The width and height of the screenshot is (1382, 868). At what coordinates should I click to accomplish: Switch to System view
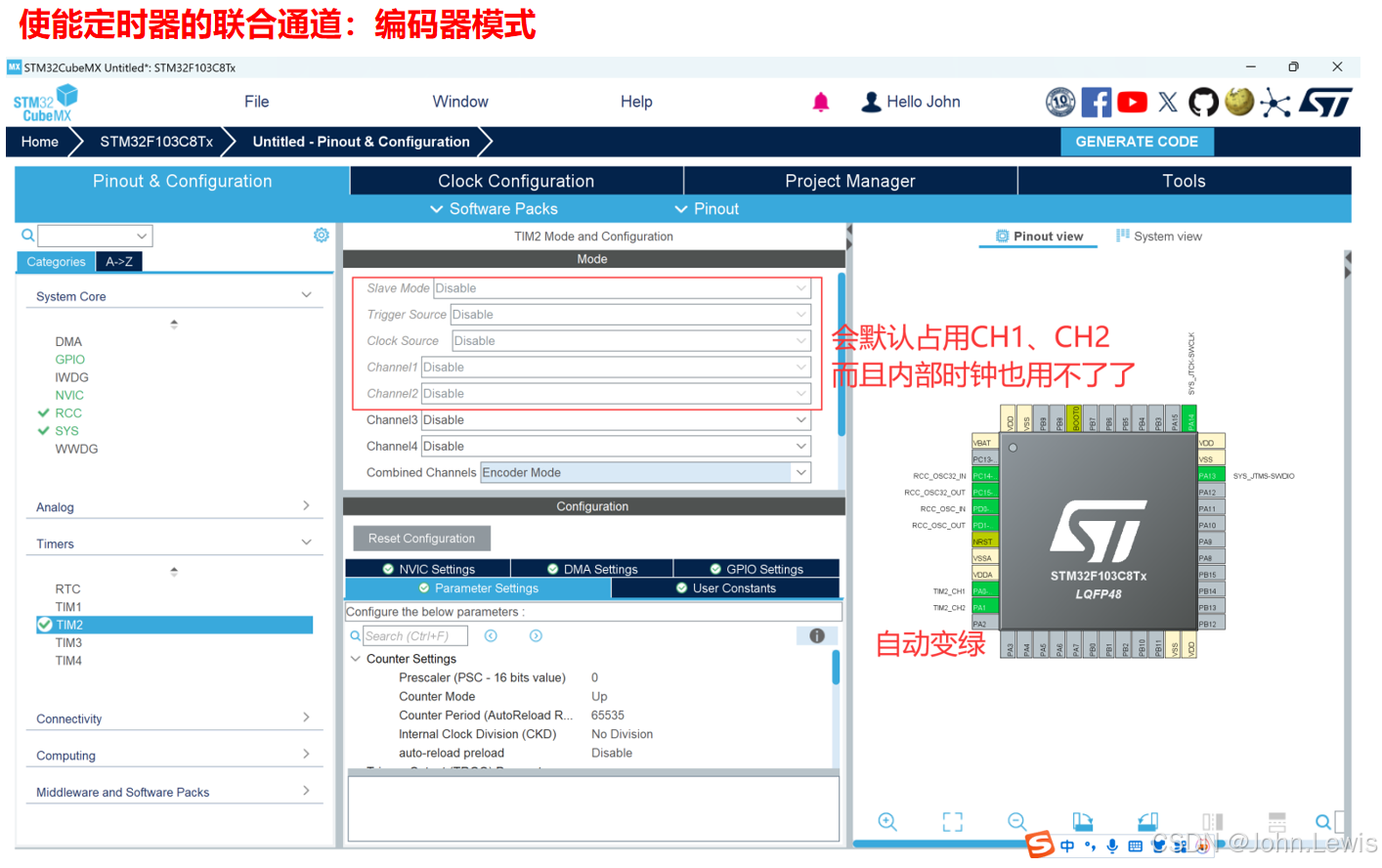click(1159, 237)
